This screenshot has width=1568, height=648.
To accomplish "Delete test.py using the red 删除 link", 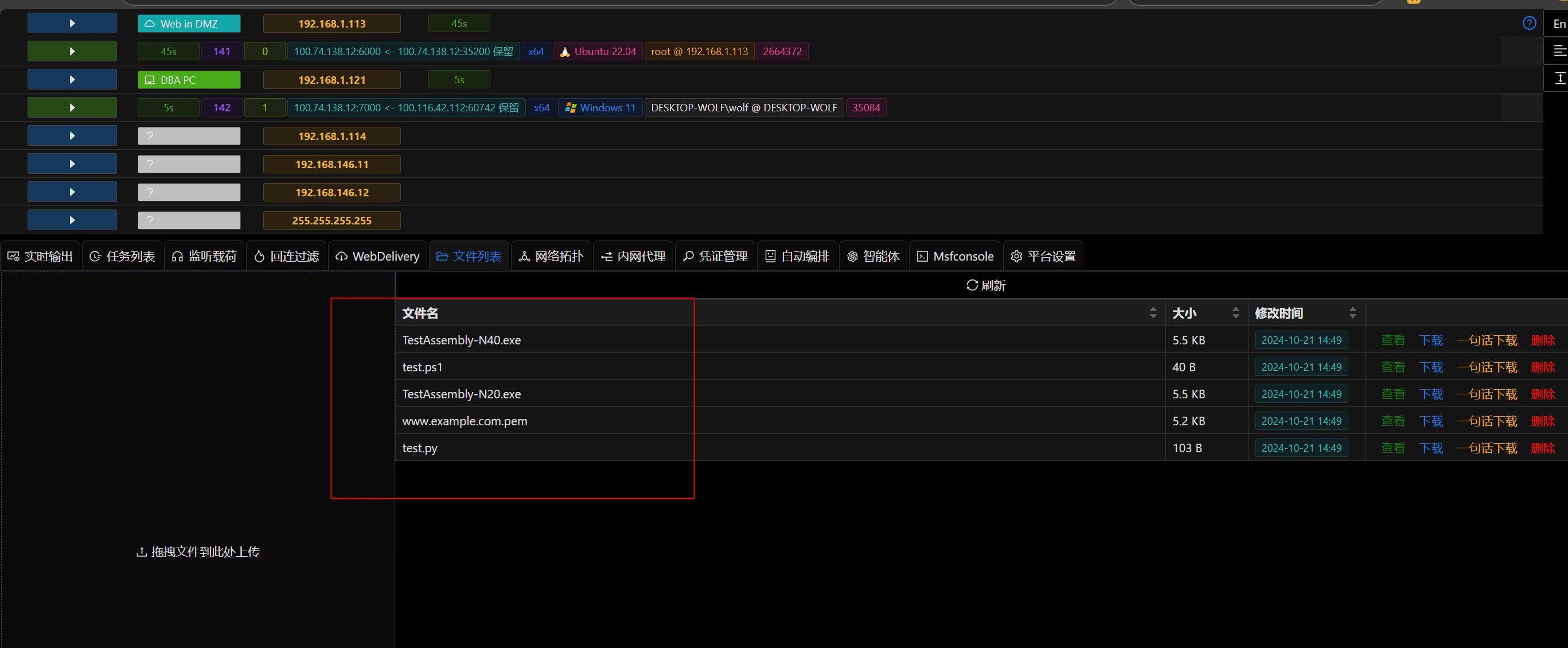I will pyautogui.click(x=1543, y=448).
